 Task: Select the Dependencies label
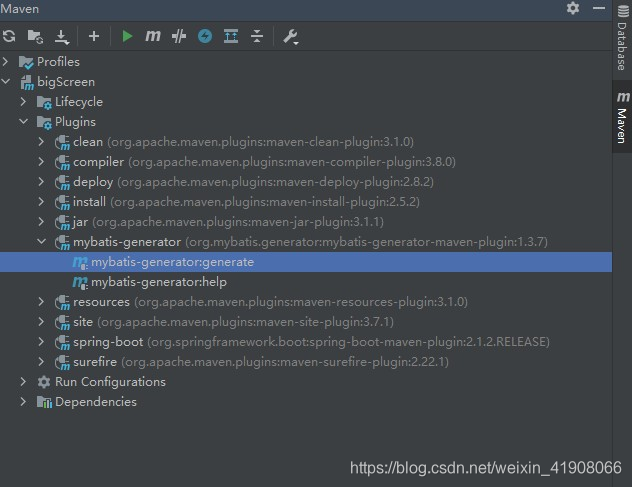96,402
